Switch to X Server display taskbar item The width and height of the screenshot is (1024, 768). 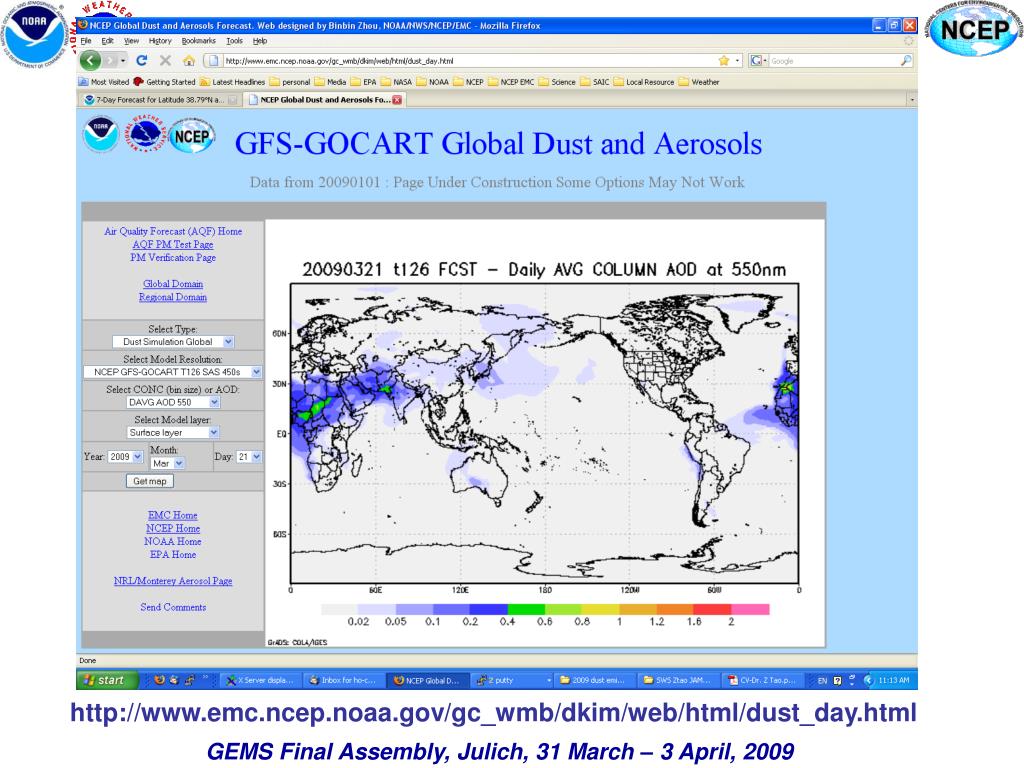click(x=260, y=680)
